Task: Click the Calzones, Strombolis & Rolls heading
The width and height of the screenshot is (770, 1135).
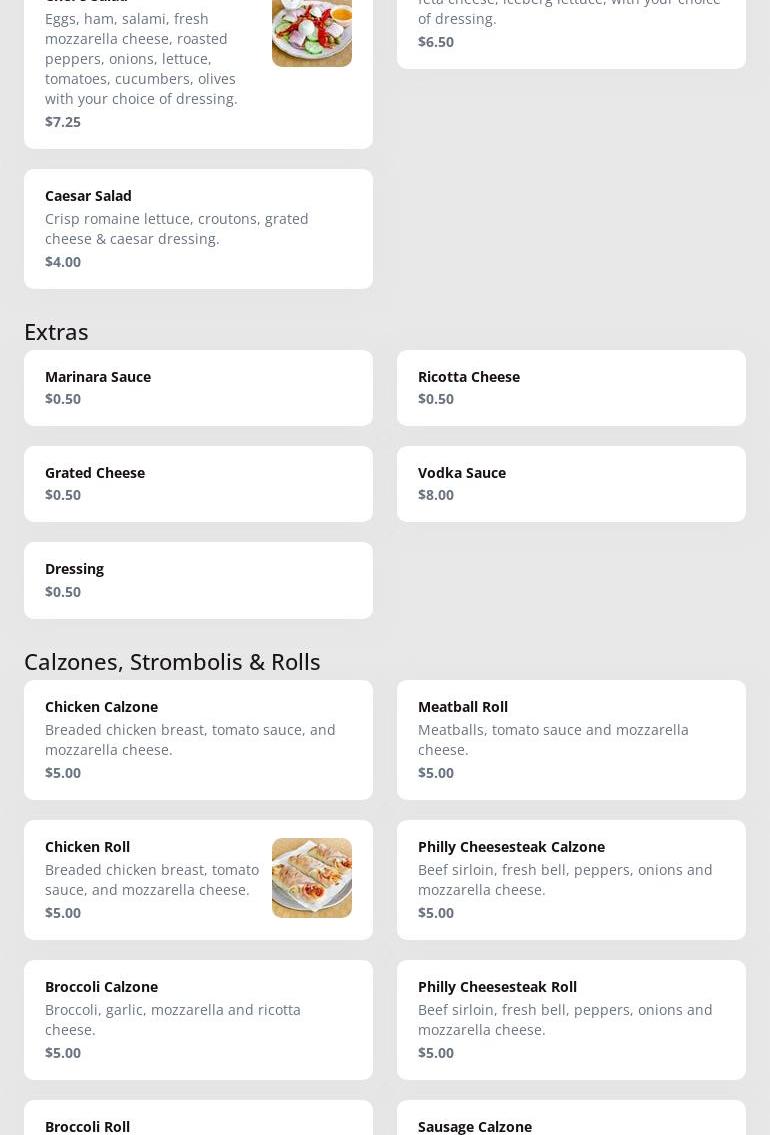Action: (172, 661)
